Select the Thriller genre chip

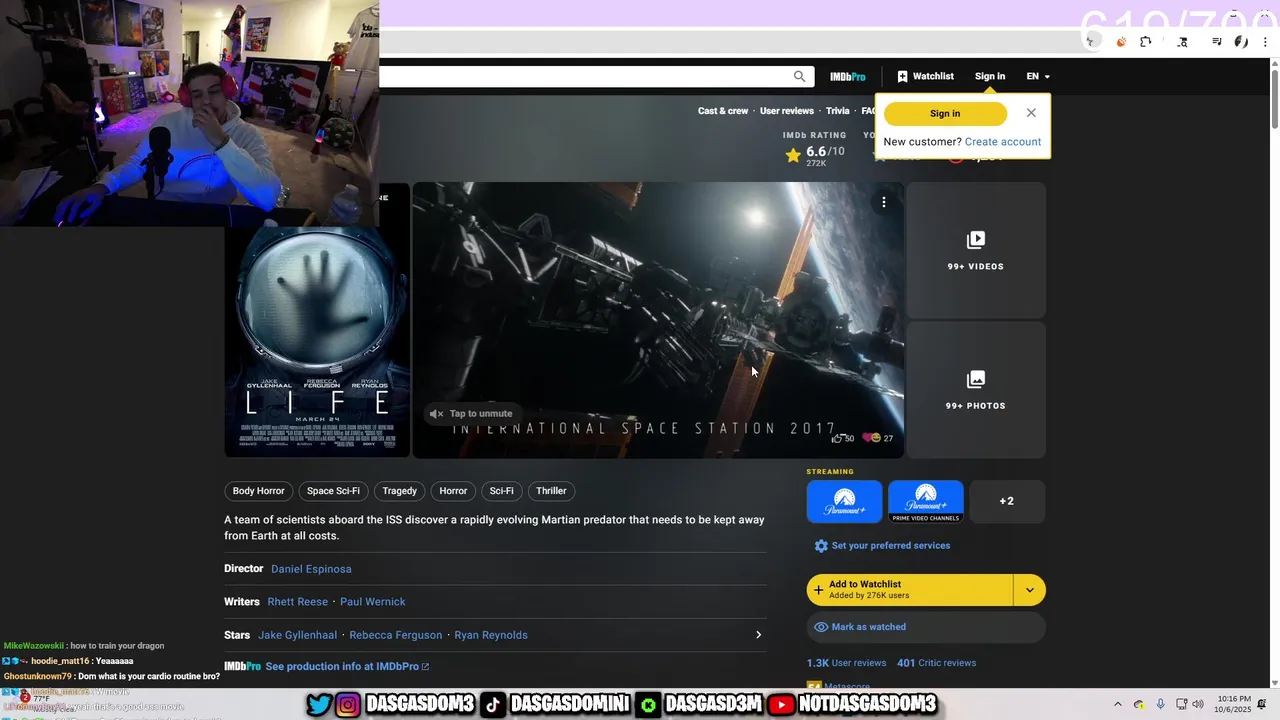coord(551,491)
